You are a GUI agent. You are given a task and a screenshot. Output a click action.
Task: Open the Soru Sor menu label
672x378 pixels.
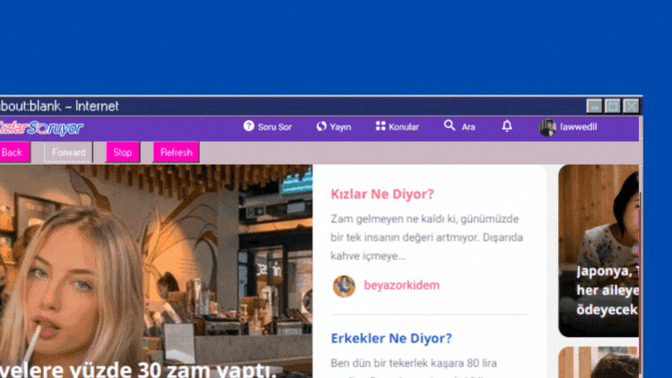(275, 127)
